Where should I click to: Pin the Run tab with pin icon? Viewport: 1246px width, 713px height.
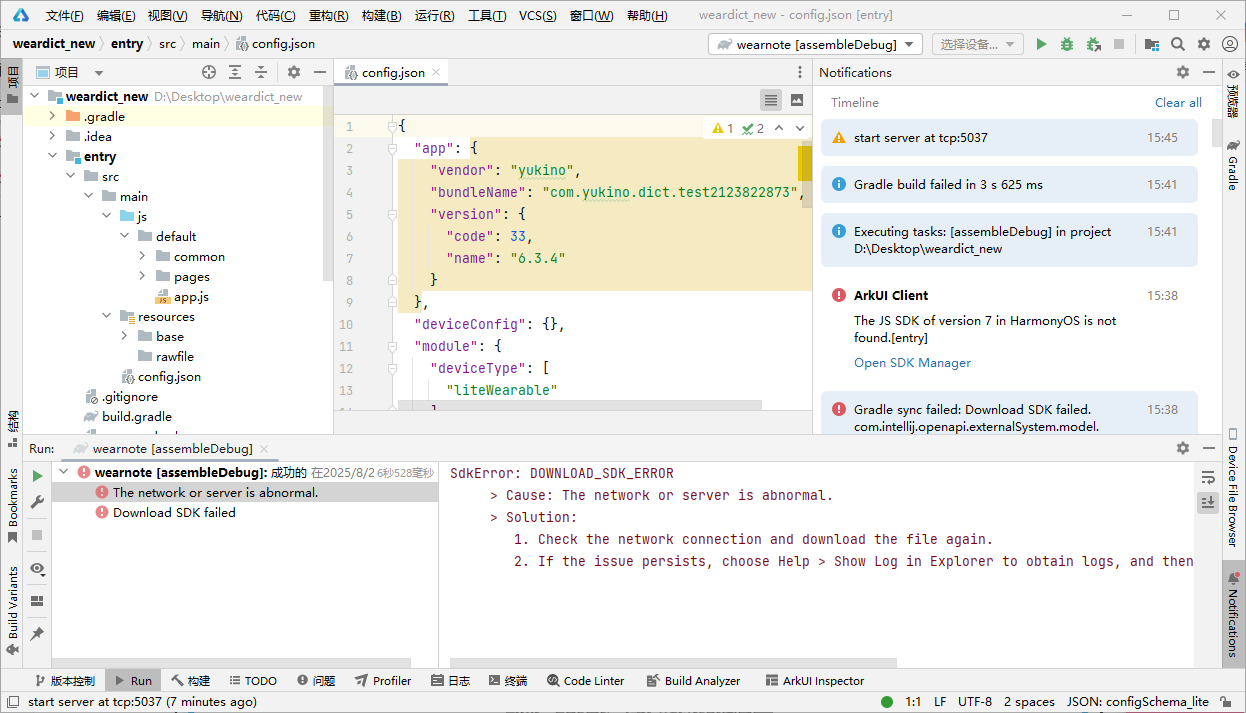(x=37, y=634)
